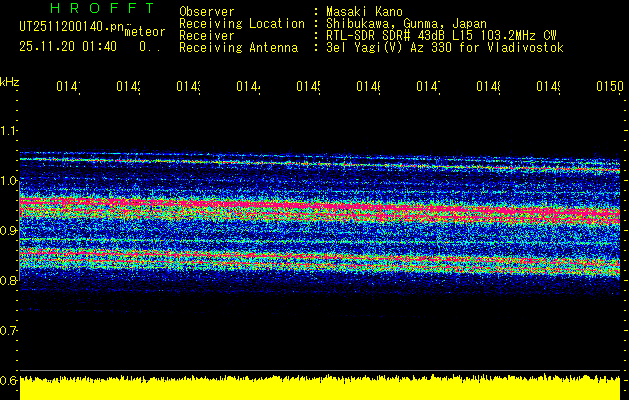This screenshot has height=400, width=629.
Task: Click the 0.6 frequency axis label
Action: click(x=9, y=381)
